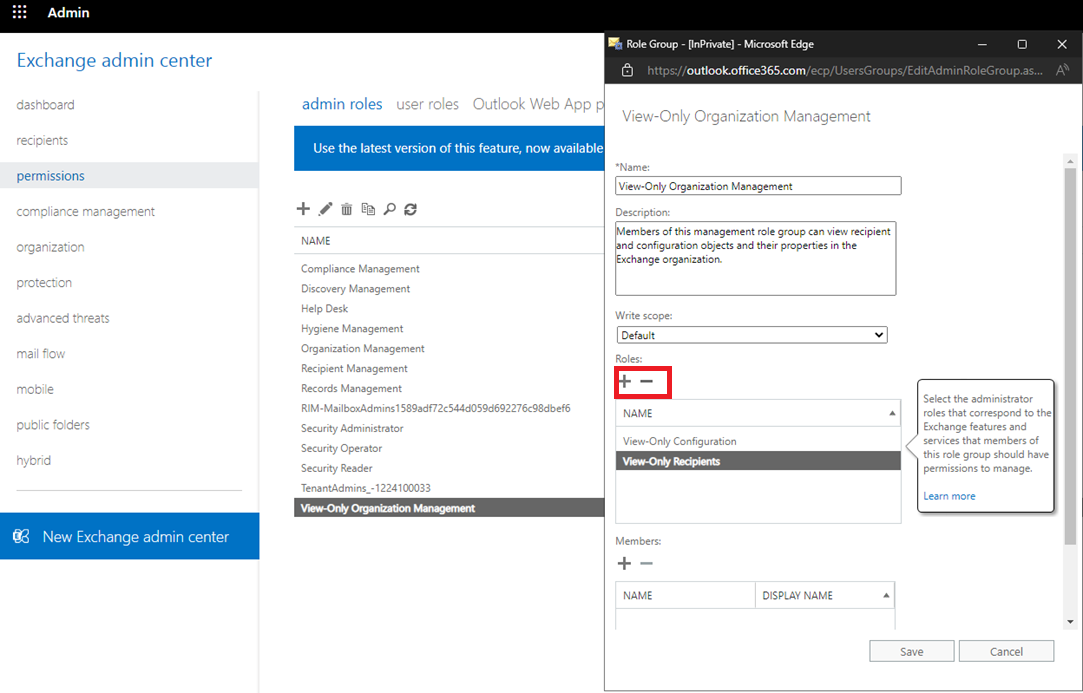Click the add new role group plus icon
The image size is (1083, 693).
[303, 209]
